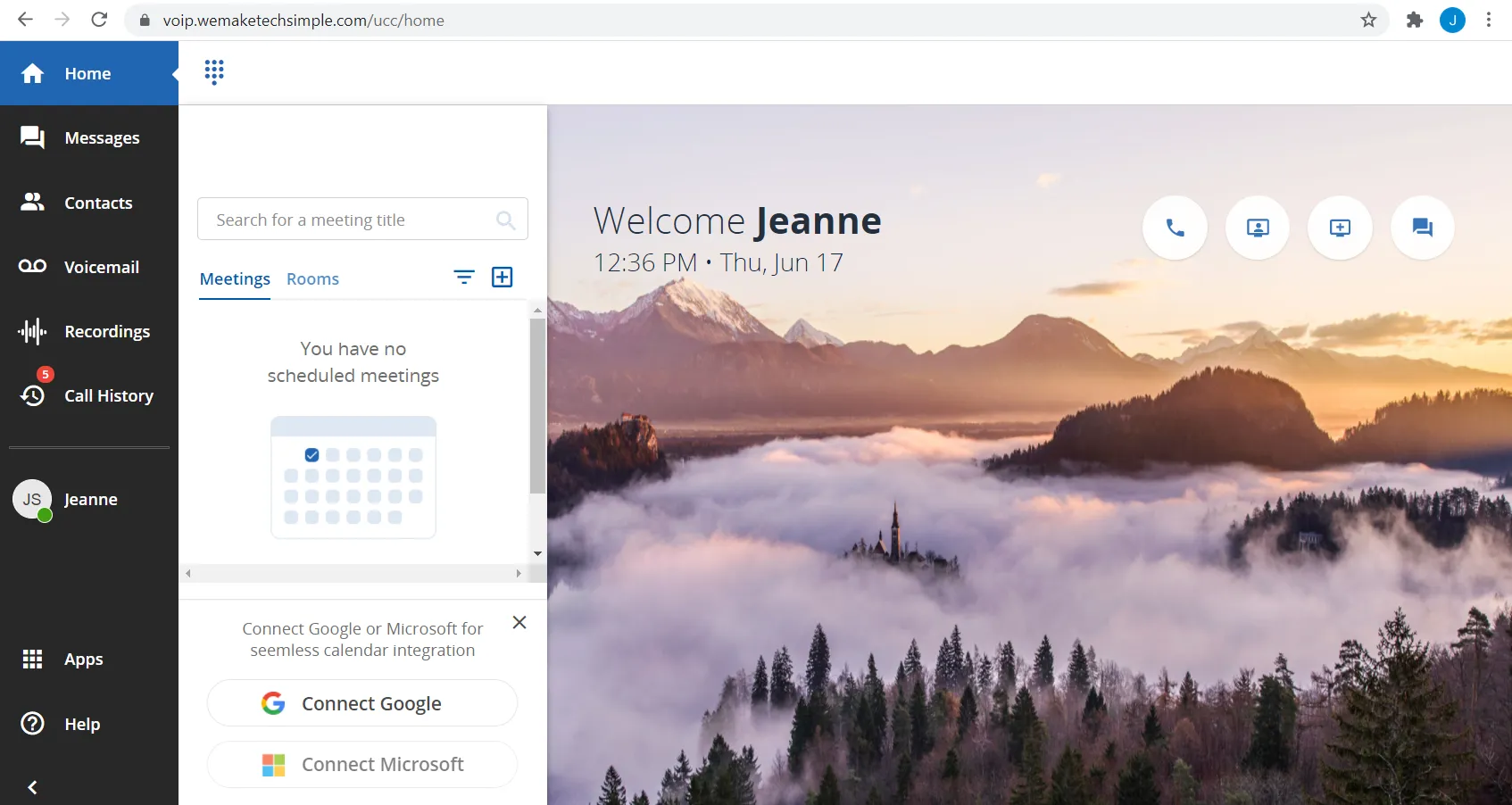Collapse the left sidebar chevron

click(x=32, y=787)
